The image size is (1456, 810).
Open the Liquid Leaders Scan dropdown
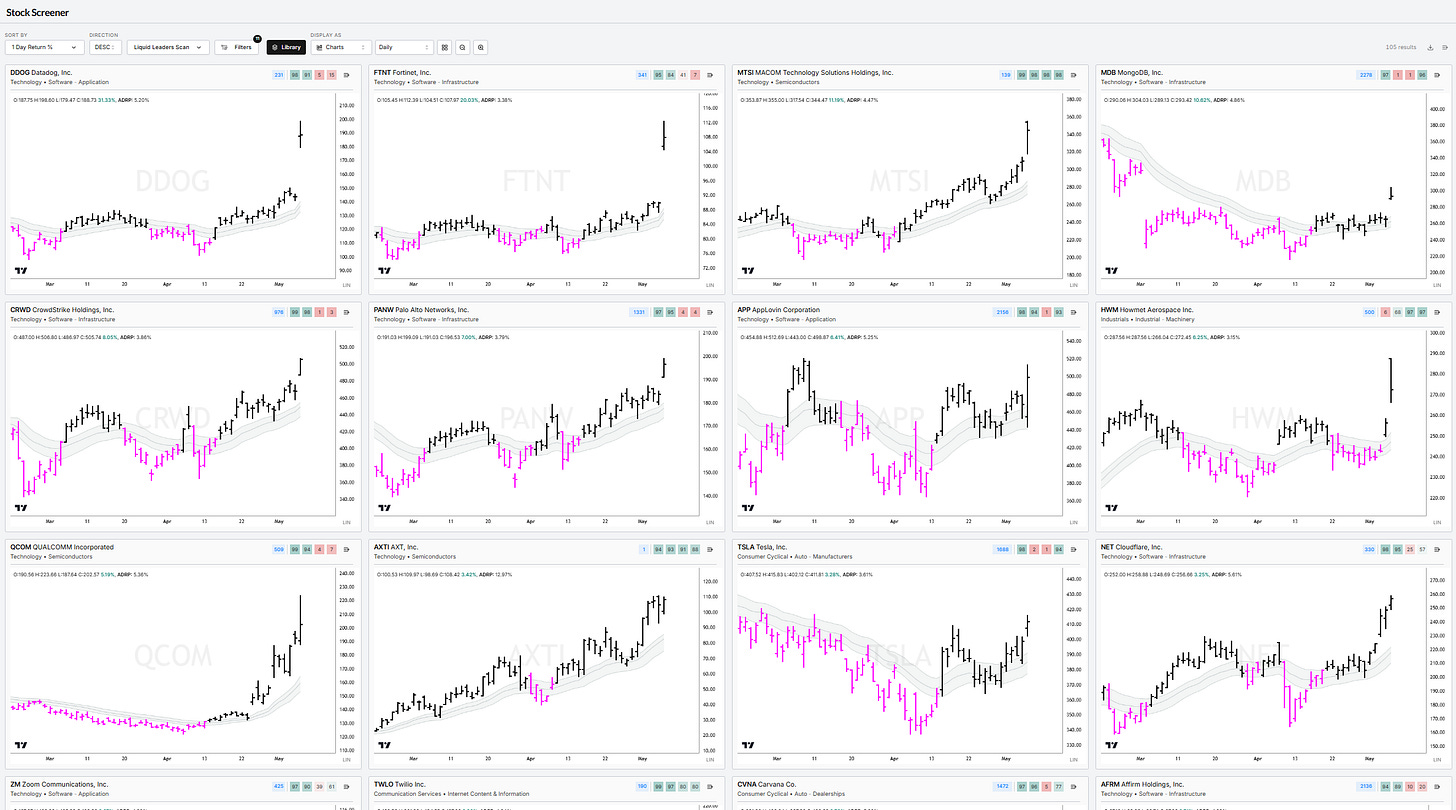168,47
